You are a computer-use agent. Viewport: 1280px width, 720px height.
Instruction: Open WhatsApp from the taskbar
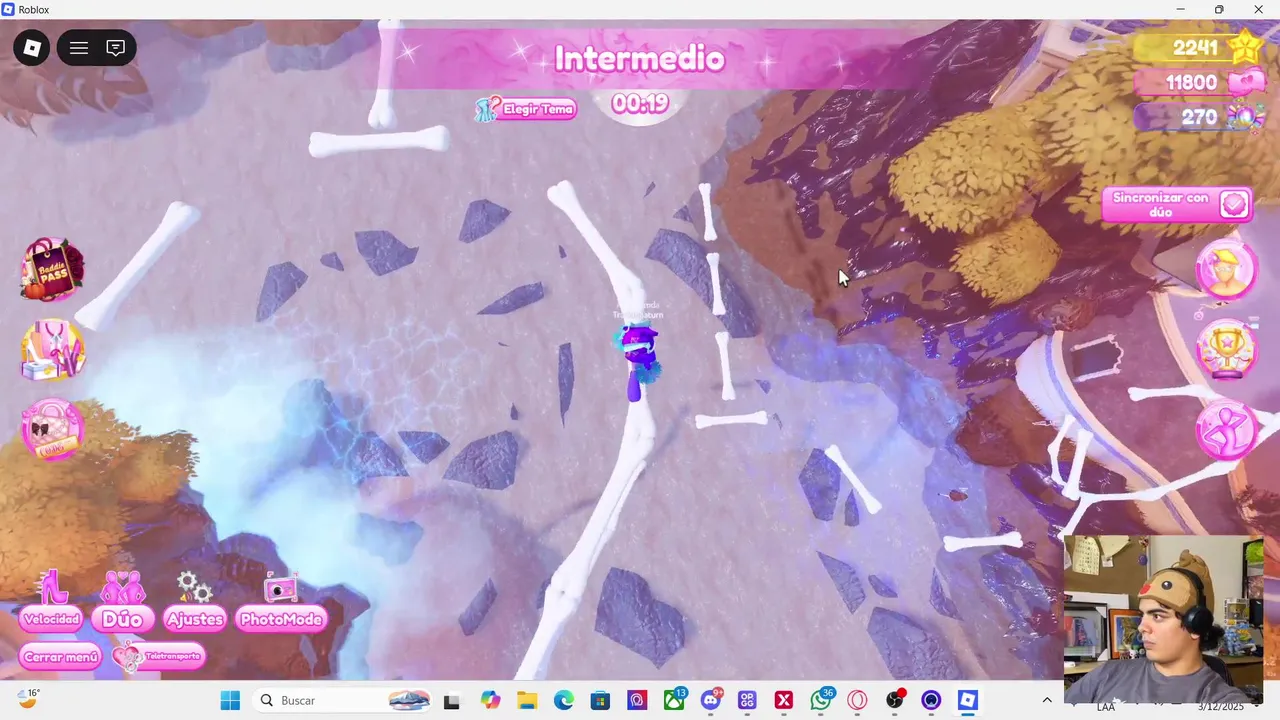coord(821,700)
